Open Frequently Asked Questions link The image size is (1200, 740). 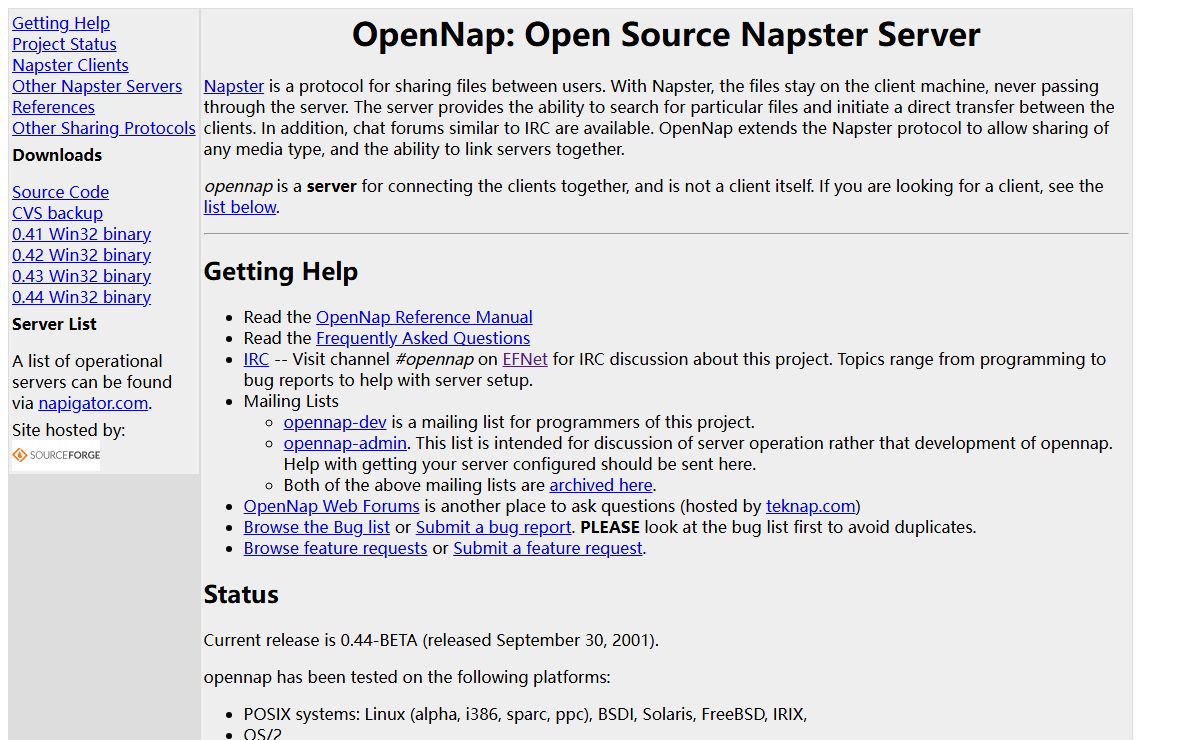423,338
